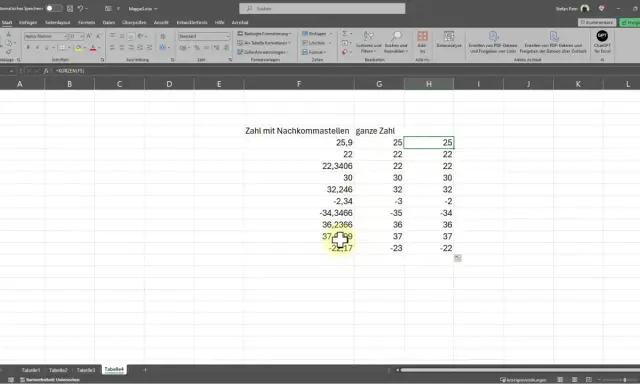
Task: Click the merge and center icon
Action: 162,48
